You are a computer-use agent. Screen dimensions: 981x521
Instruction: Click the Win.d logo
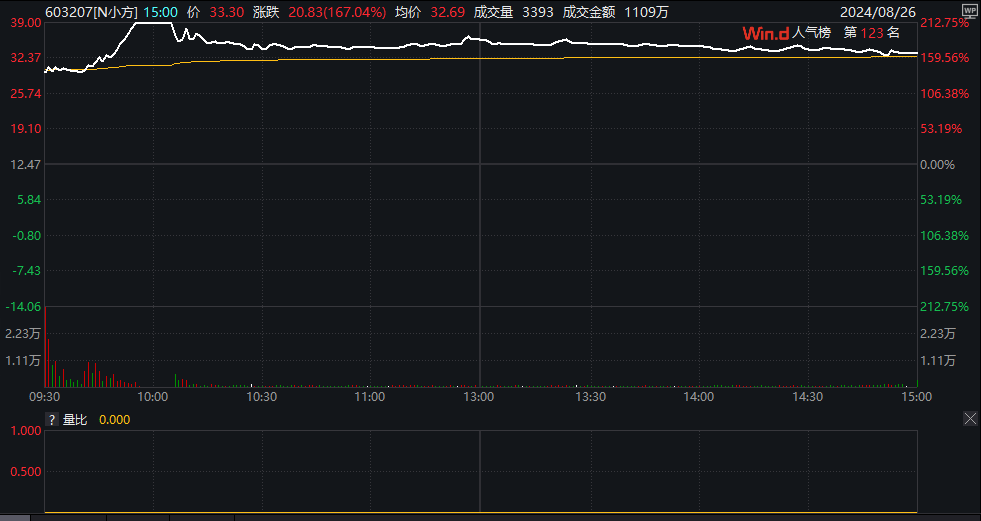coord(764,33)
